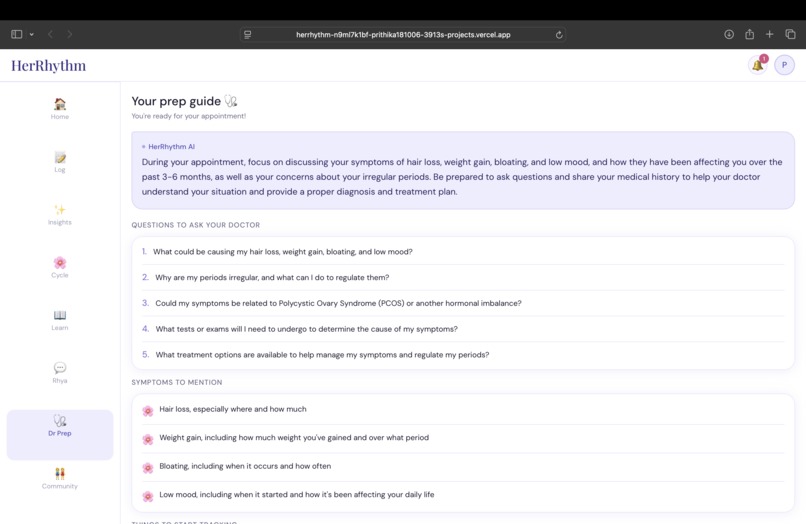The image size is (806, 524).
Task: Open the Rhya chat in sidebar
Action: tap(60, 373)
